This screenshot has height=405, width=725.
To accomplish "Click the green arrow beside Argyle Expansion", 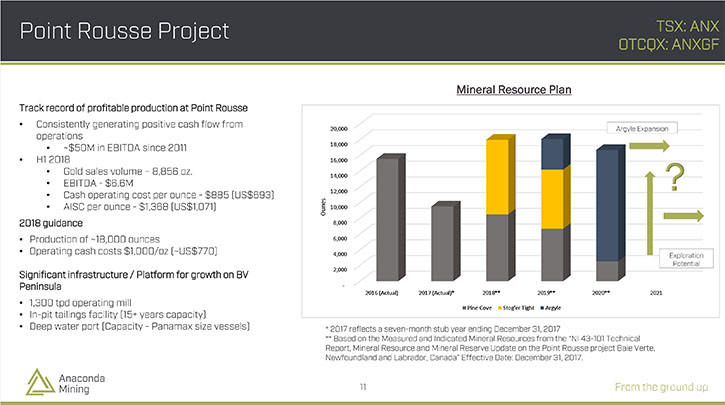I will click(x=649, y=146).
